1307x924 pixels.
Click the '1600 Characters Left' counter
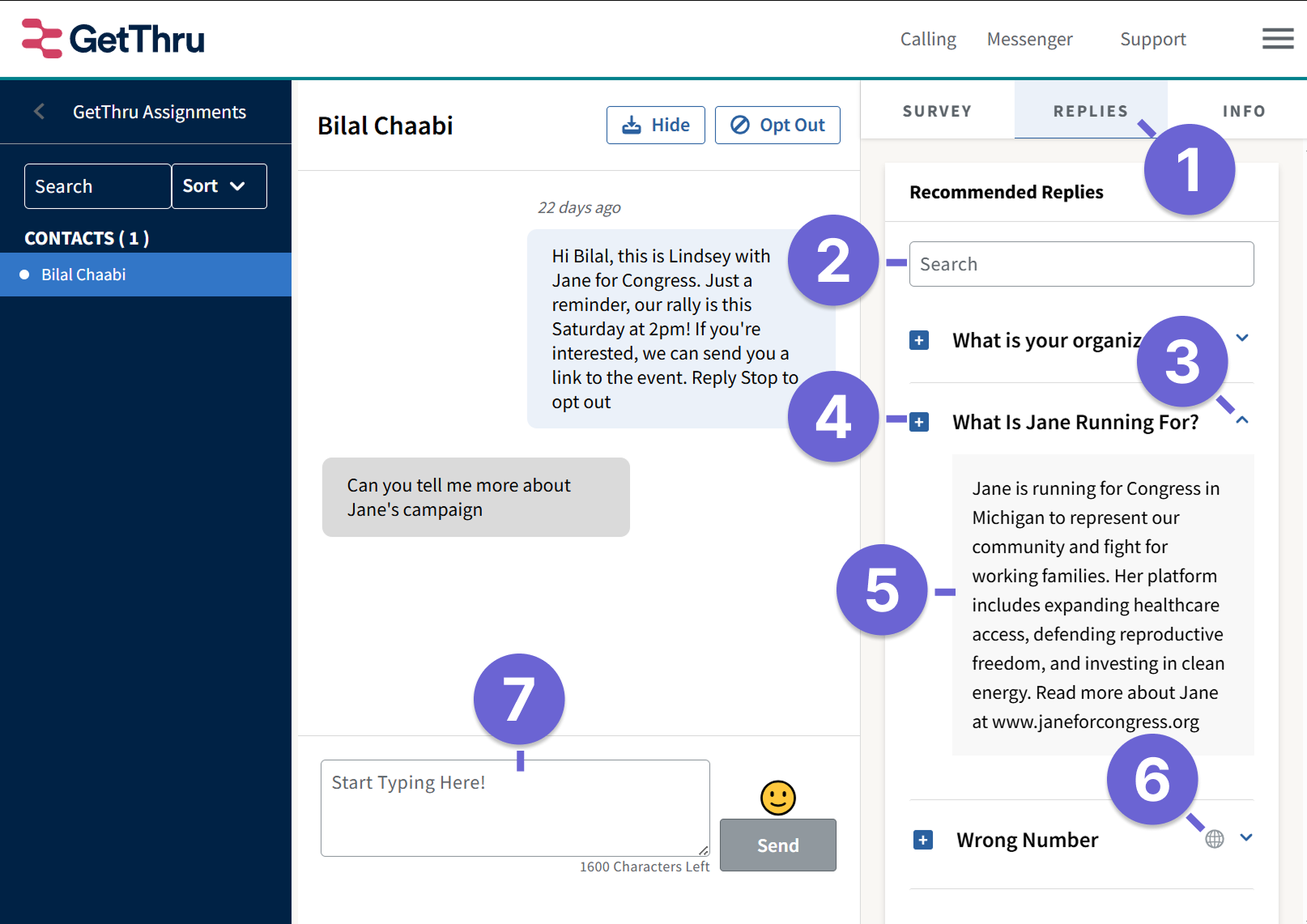click(645, 867)
